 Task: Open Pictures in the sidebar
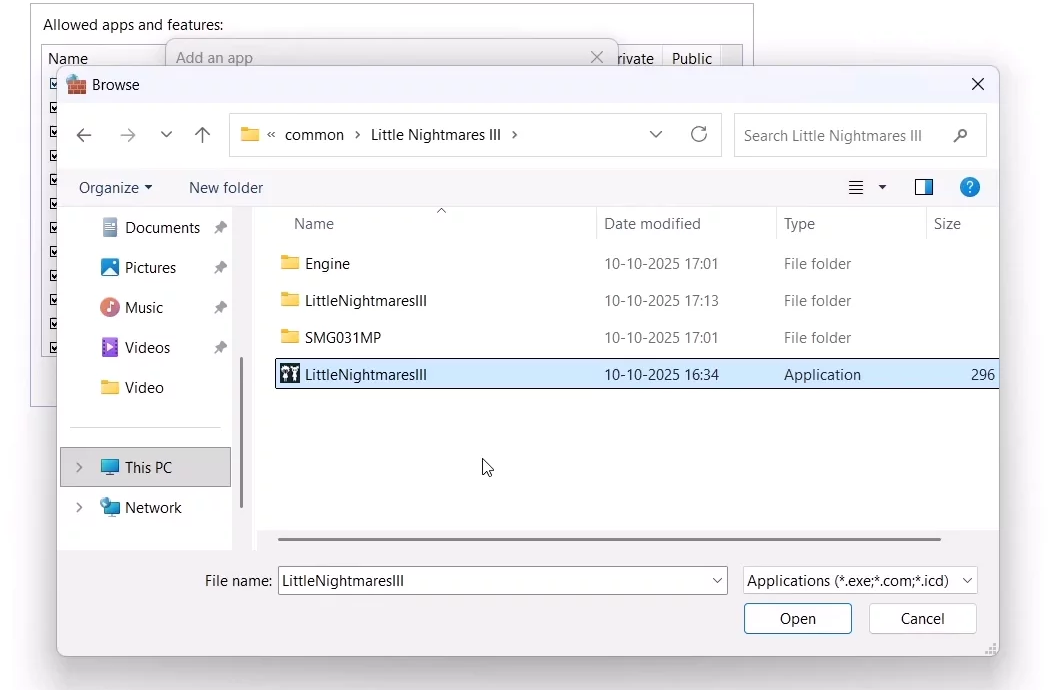[150, 268]
